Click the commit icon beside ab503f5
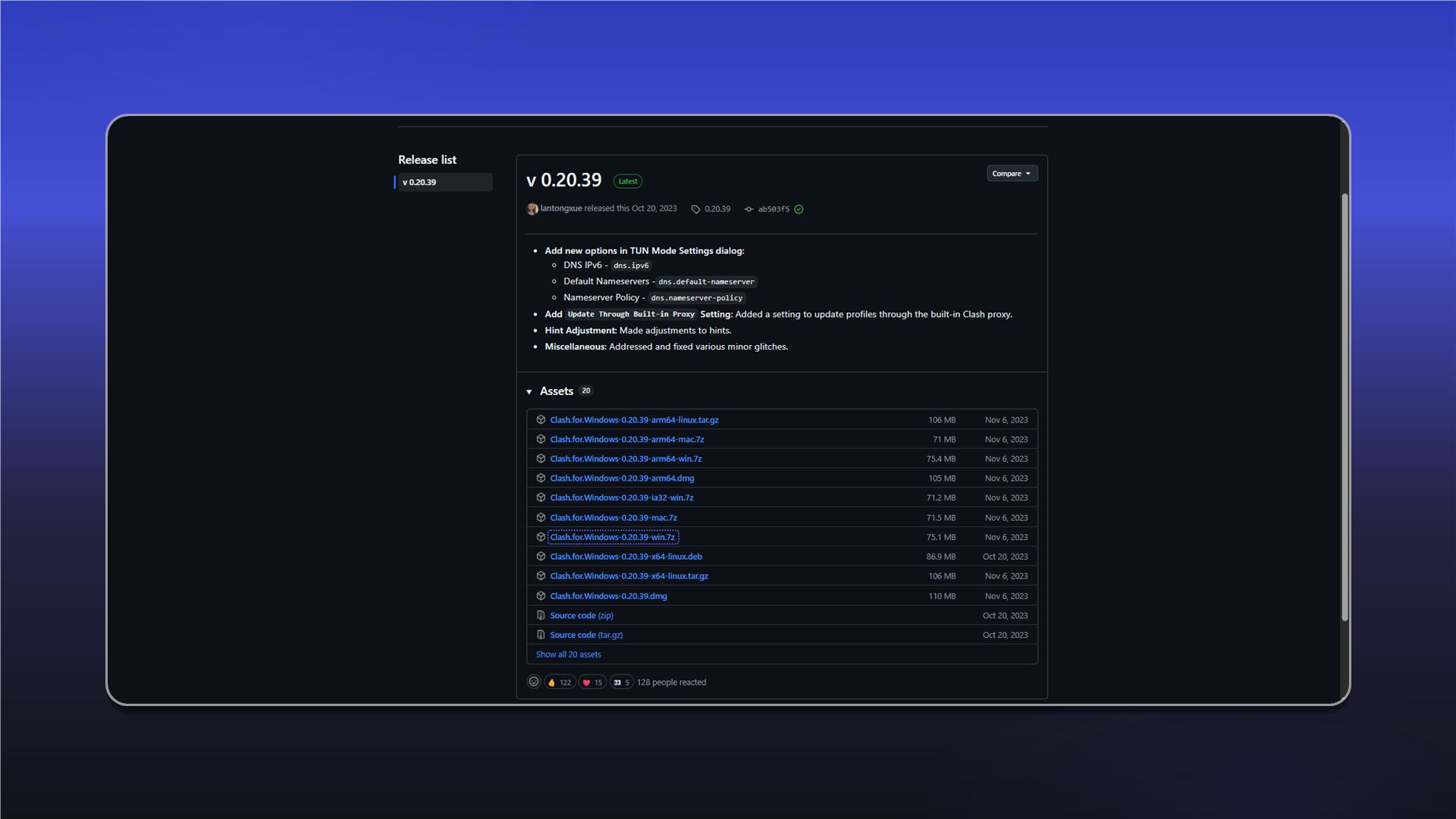The image size is (1456, 819). (x=748, y=209)
